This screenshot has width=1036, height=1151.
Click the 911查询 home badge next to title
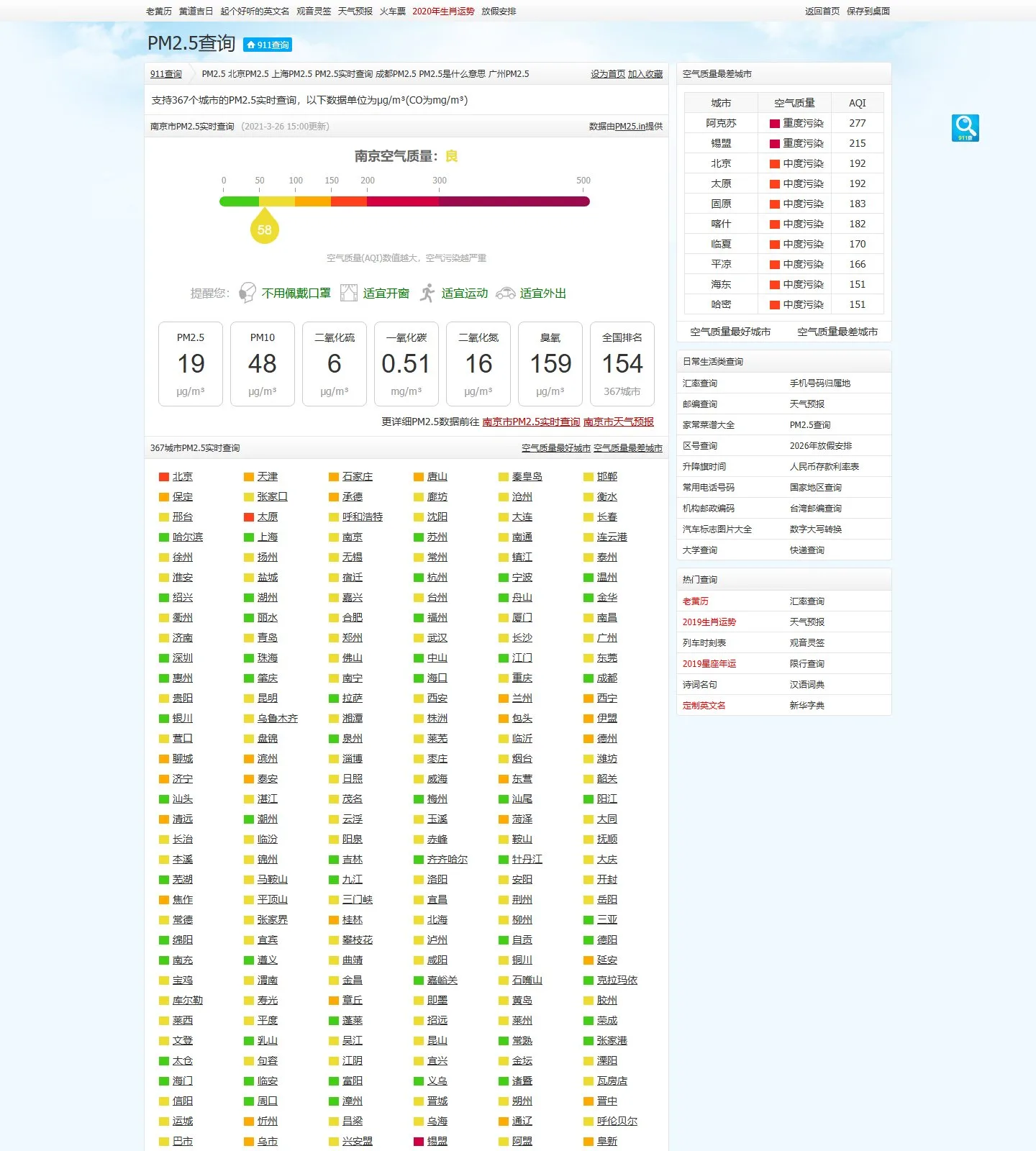pyautogui.click(x=268, y=45)
